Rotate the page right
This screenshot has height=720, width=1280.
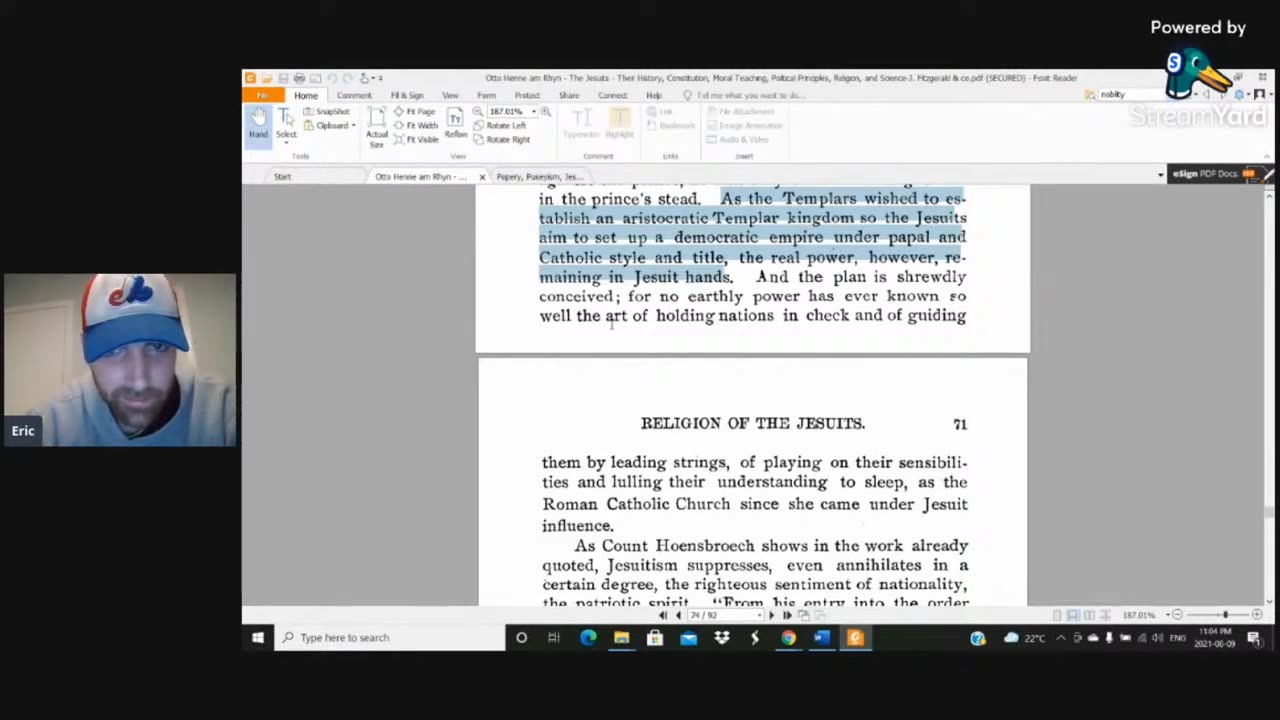[502, 139]
